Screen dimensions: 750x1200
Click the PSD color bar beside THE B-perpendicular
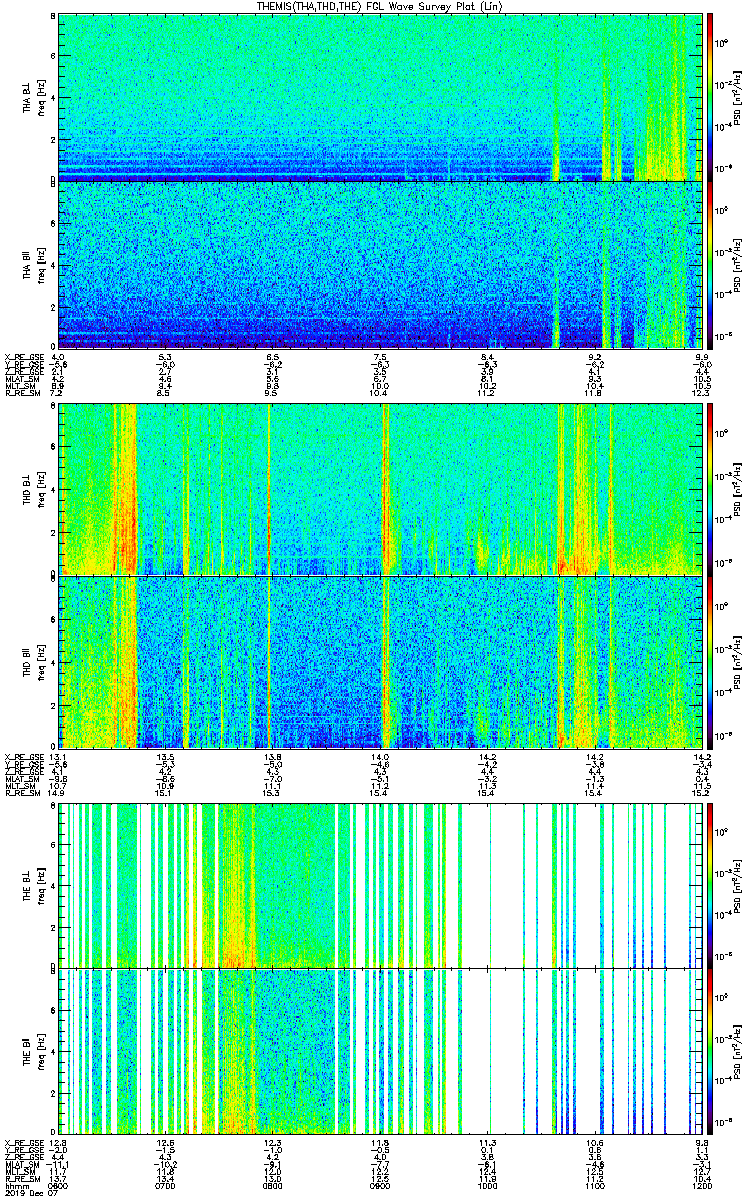711,884
